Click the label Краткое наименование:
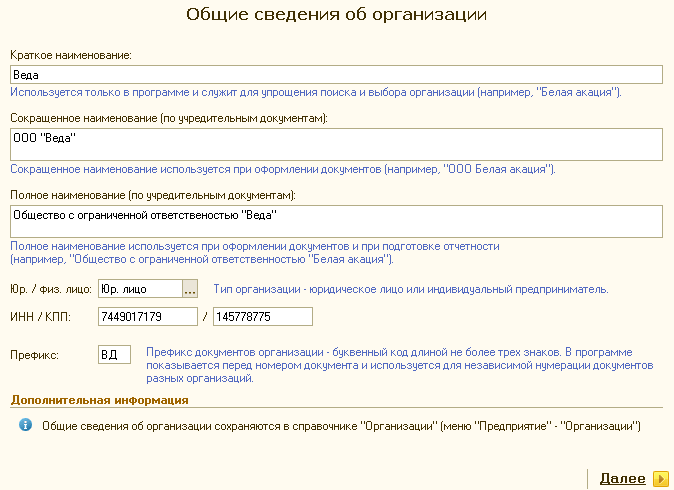The image size is (674, 490). click(x=71, y=55)
